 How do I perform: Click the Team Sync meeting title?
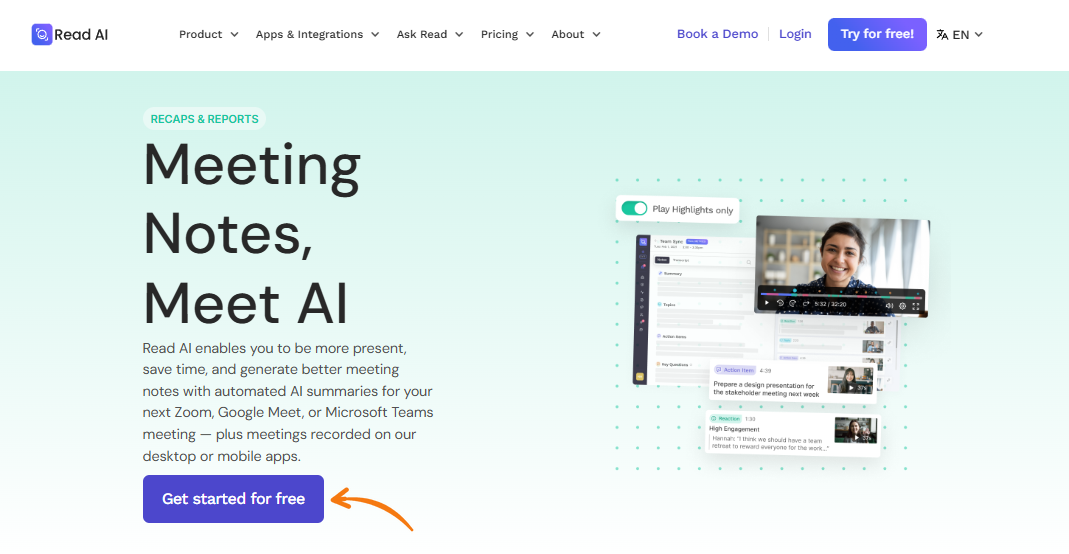click(x=672, y=241)
